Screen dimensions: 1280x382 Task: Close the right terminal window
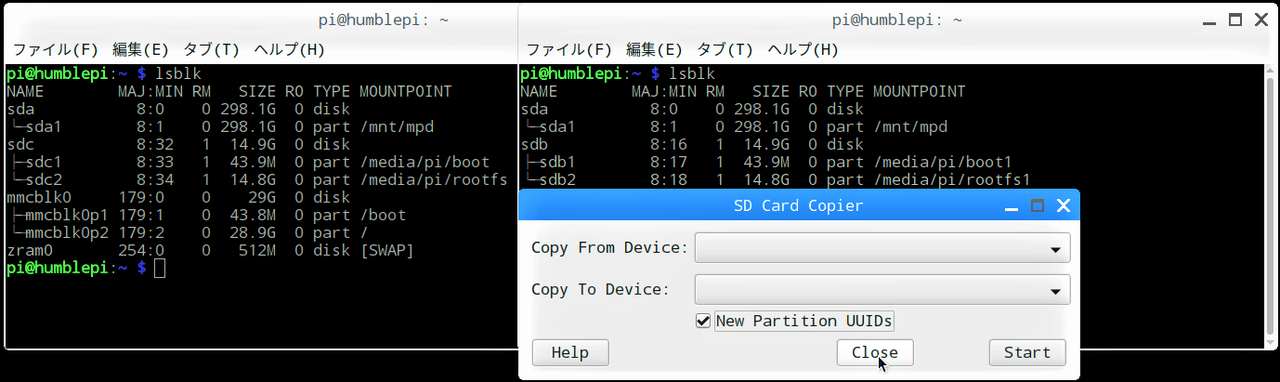[x=1258, y=20]
